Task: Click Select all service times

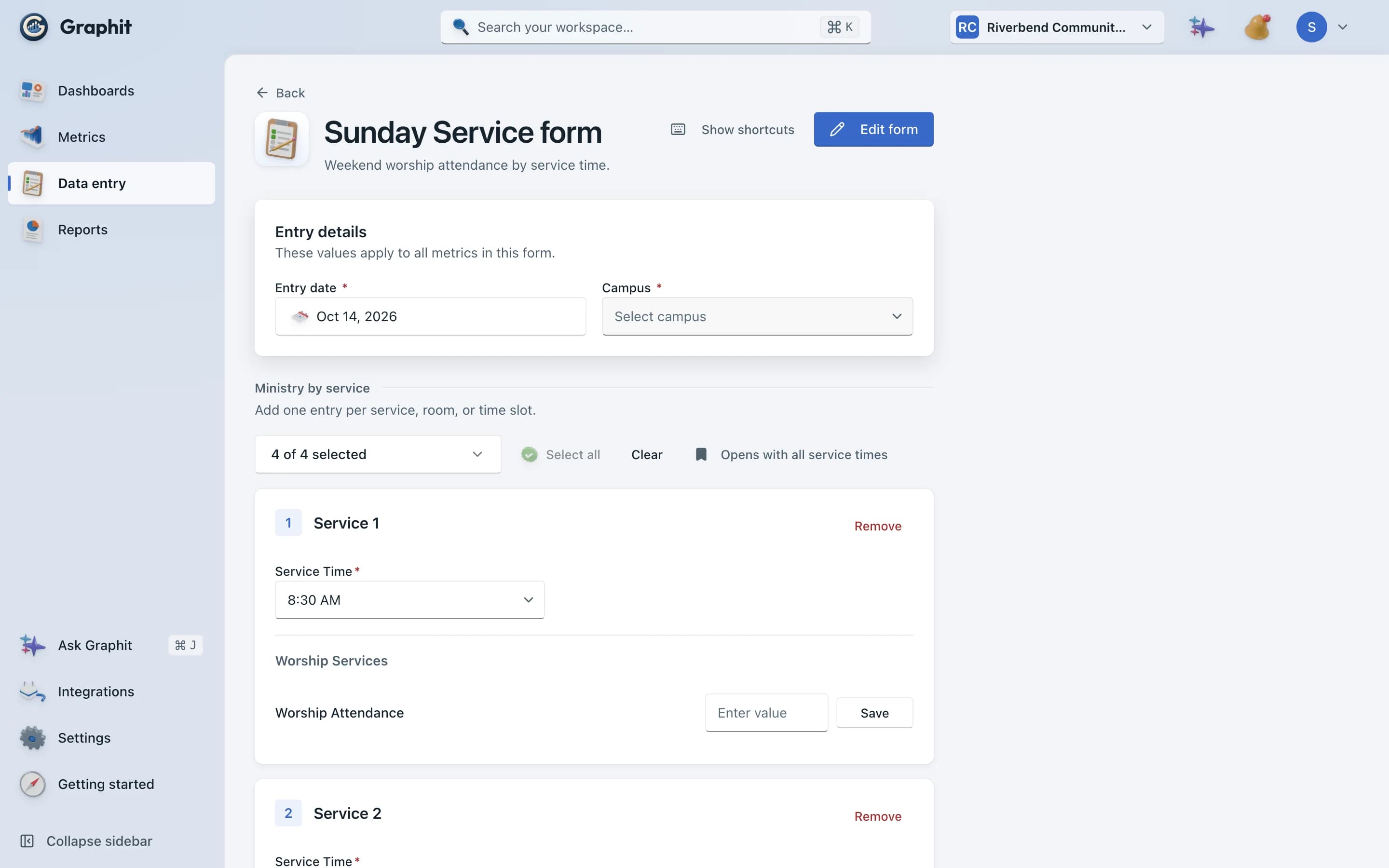Action: (561, 455)
